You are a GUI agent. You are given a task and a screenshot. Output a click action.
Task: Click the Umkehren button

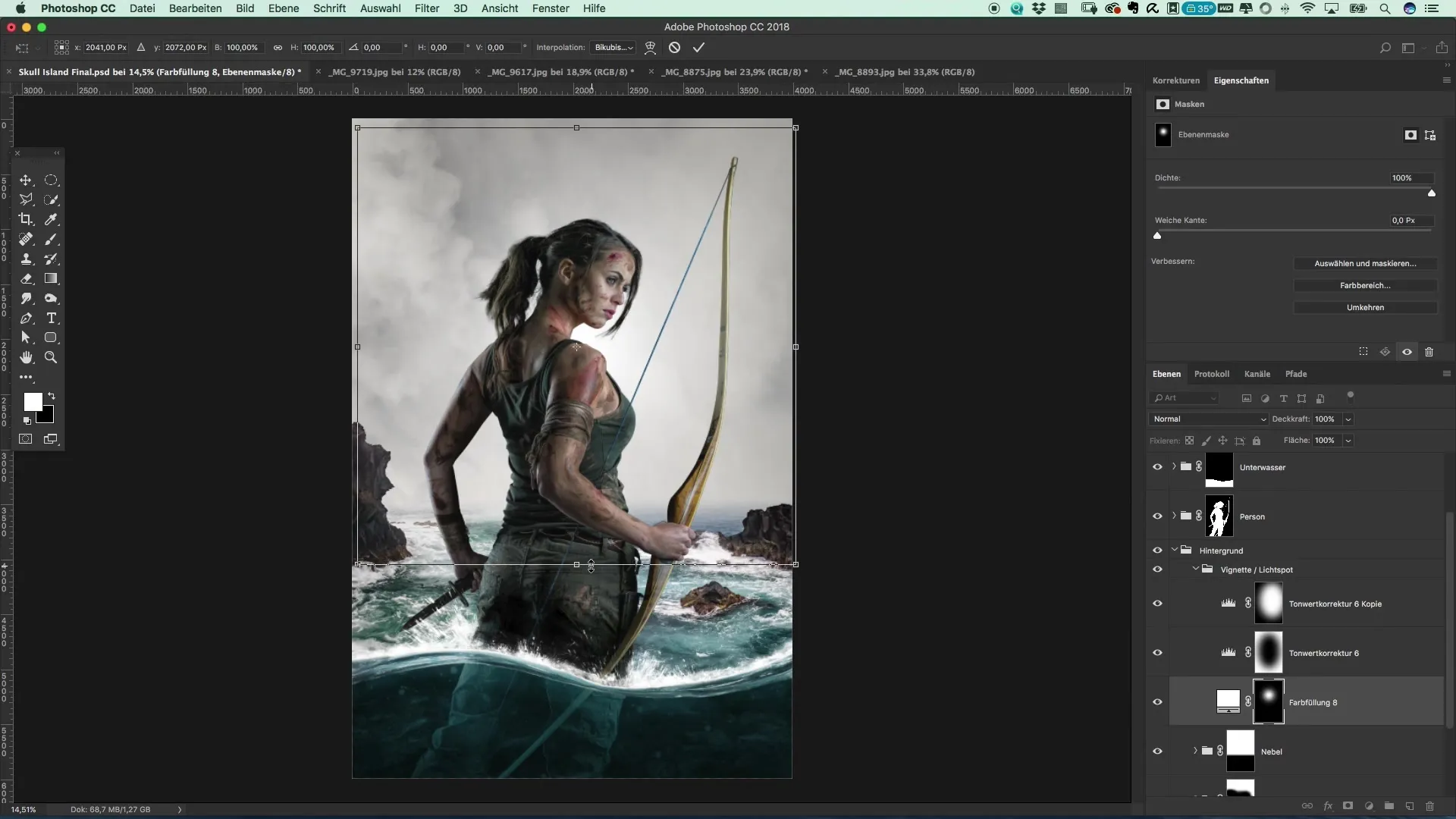1365,307
